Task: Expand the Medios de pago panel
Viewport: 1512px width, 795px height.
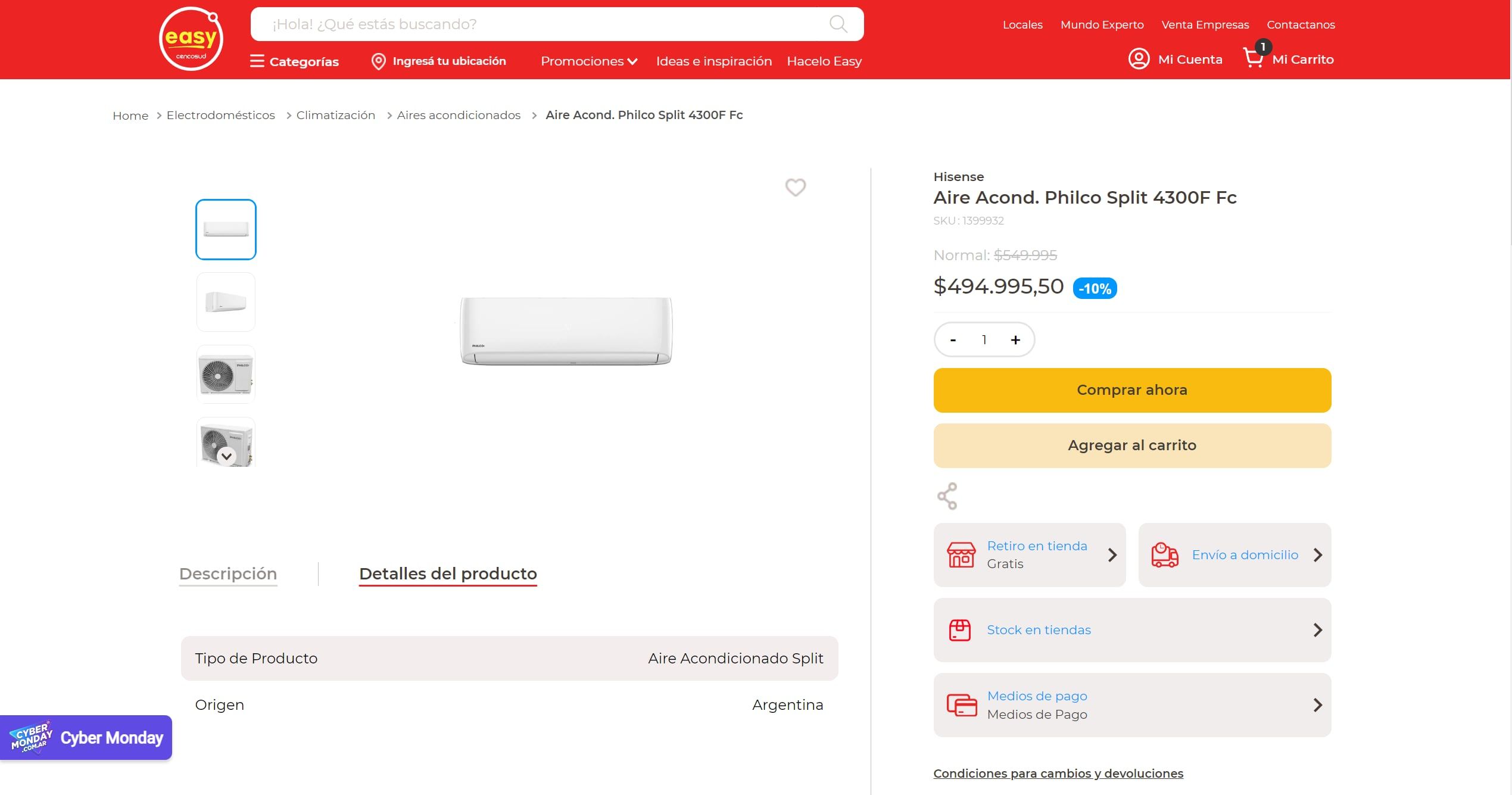Action: 1131,704
